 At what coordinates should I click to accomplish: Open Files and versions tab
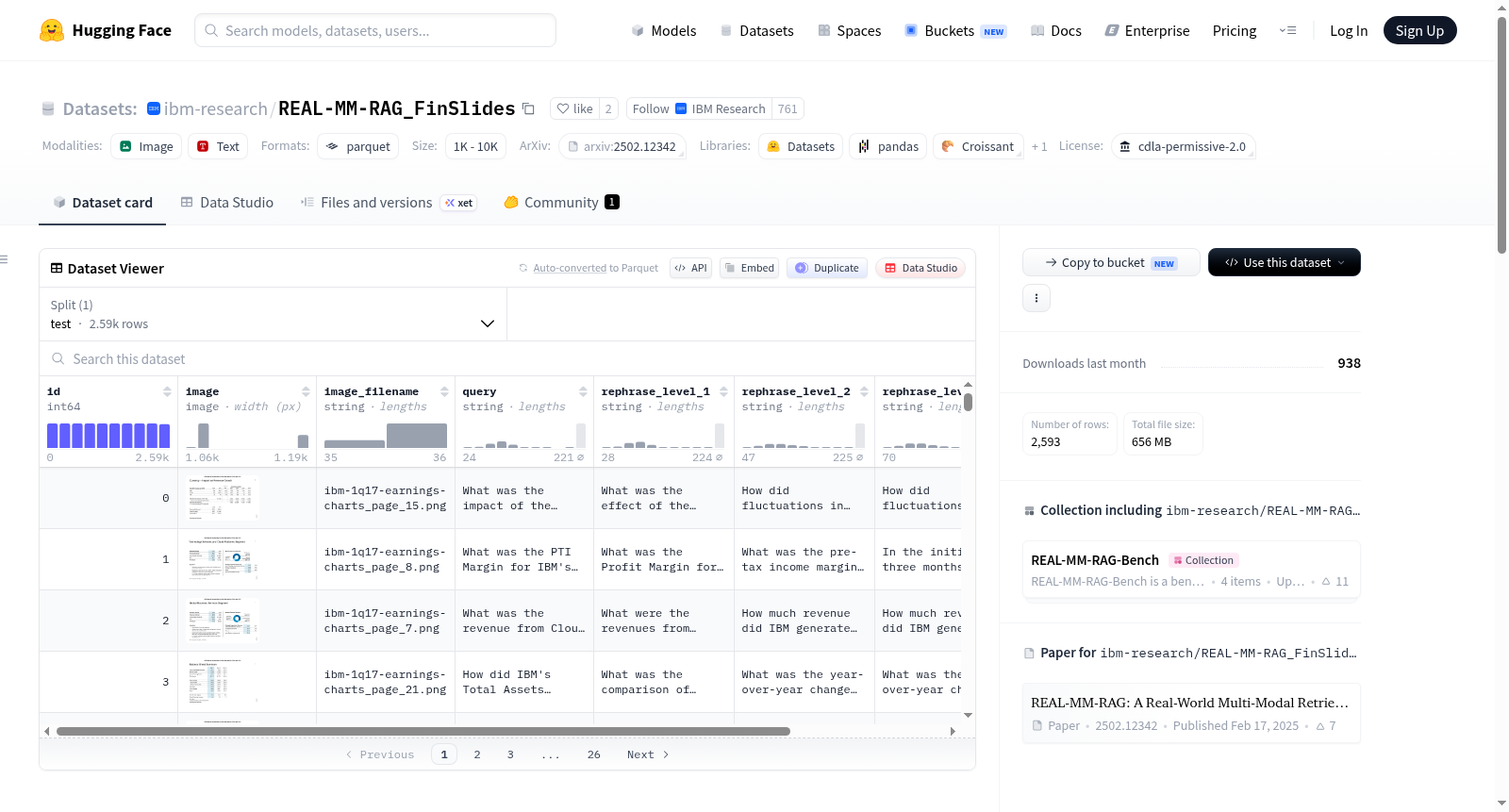point(389,202)
